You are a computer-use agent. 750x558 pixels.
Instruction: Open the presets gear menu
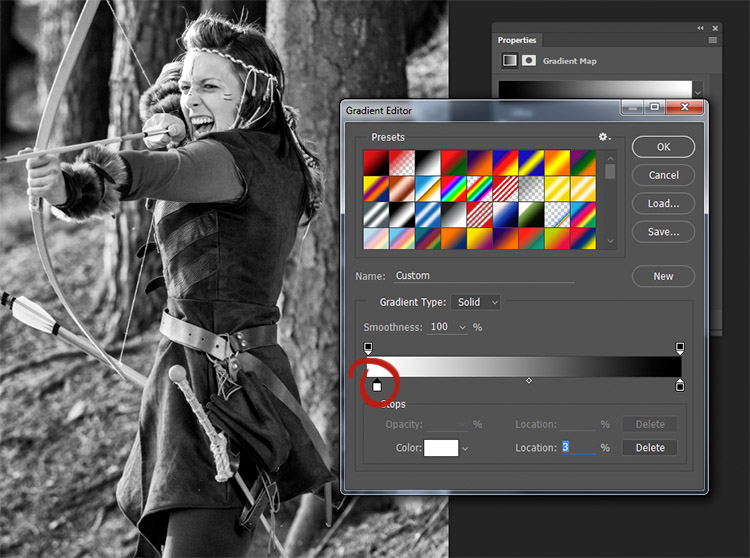(604, 137)
